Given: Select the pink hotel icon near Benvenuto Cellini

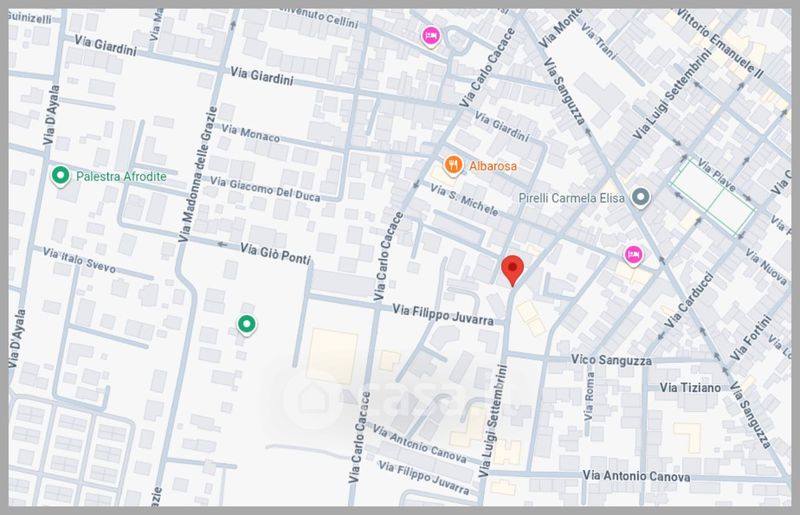Looking at the screenshot, I should [x=430, y=36].
